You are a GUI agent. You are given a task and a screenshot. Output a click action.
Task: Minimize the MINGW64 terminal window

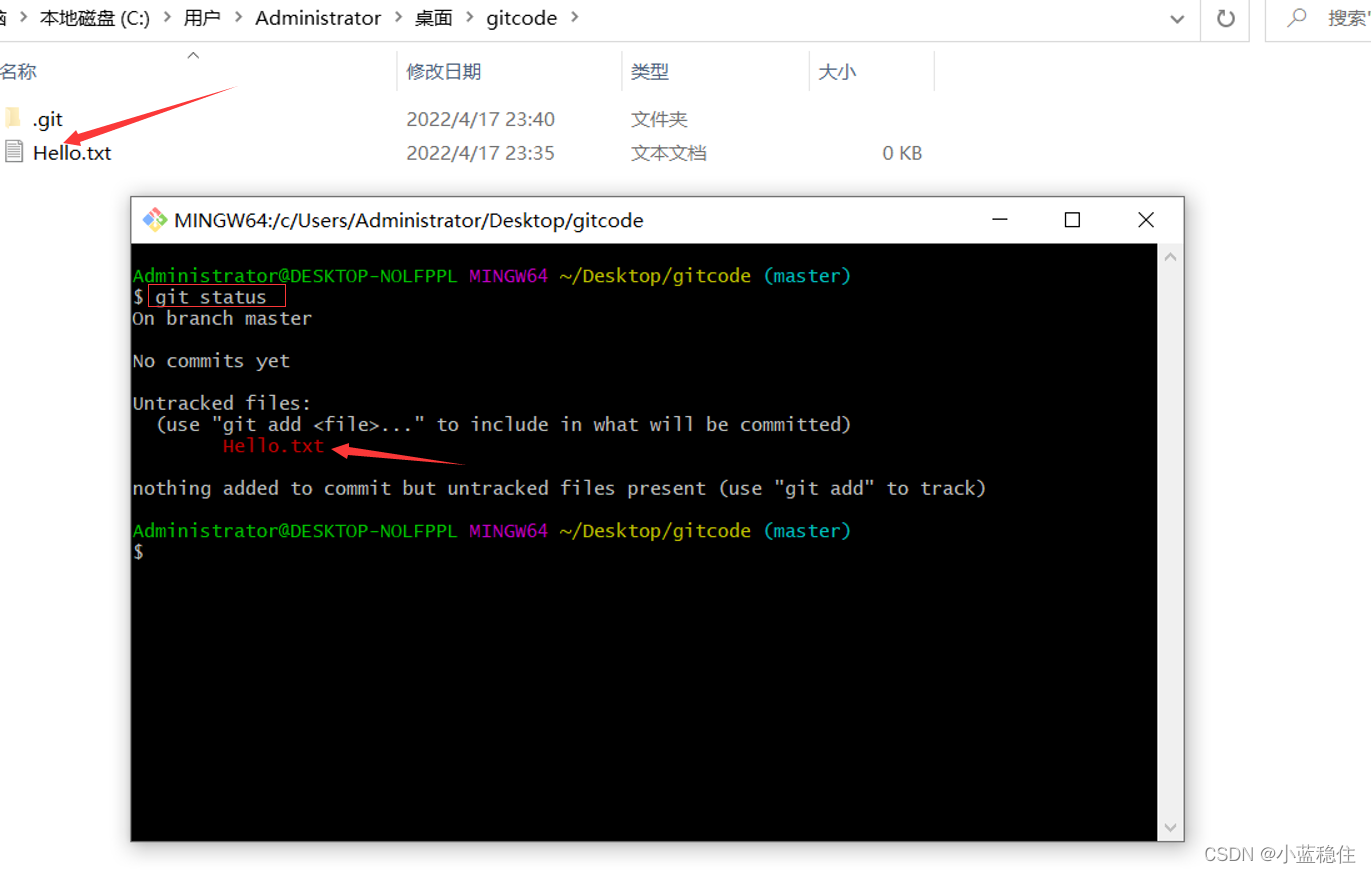pos(999,220)
